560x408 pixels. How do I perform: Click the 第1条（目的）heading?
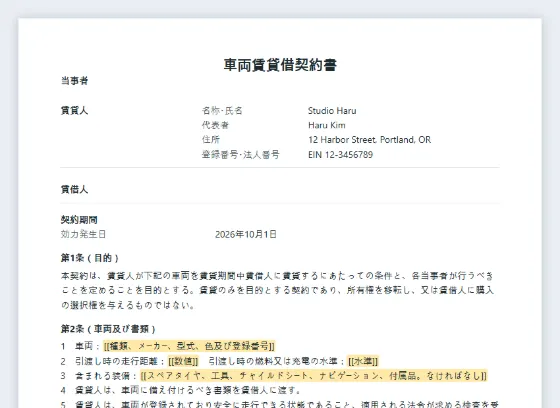90,258
